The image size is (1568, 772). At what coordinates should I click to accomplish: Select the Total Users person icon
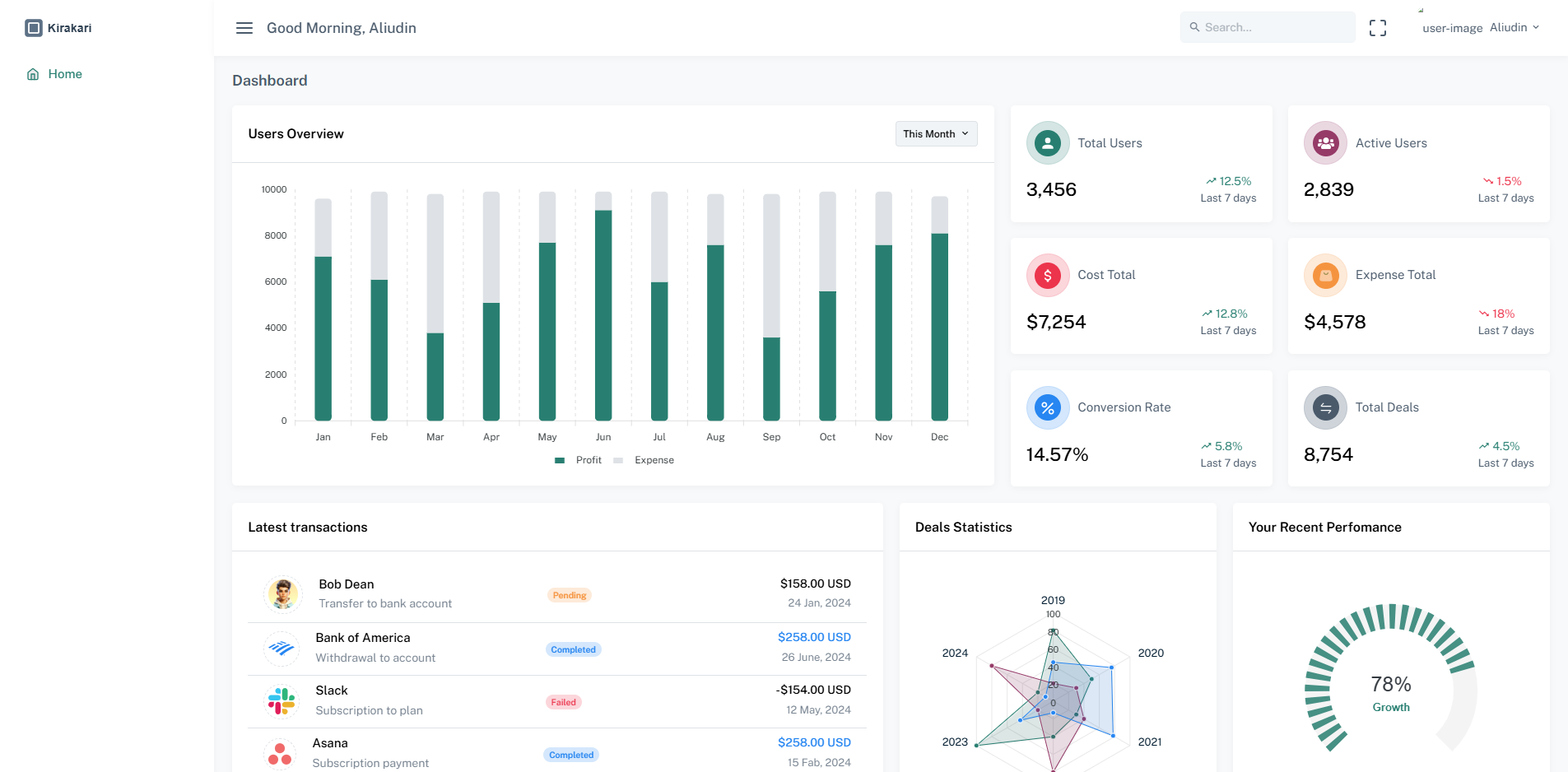coord(1047,142)
